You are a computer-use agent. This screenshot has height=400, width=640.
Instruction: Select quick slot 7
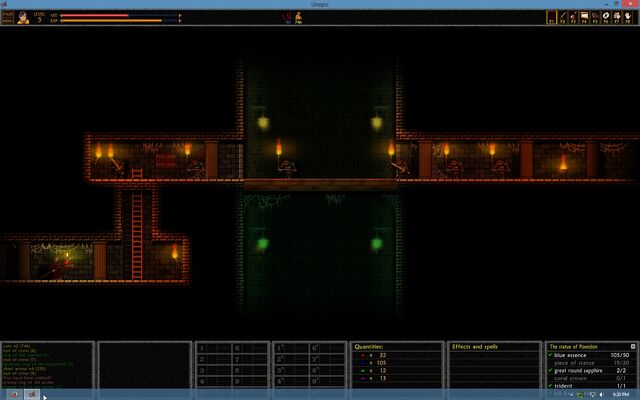[250, 359]
